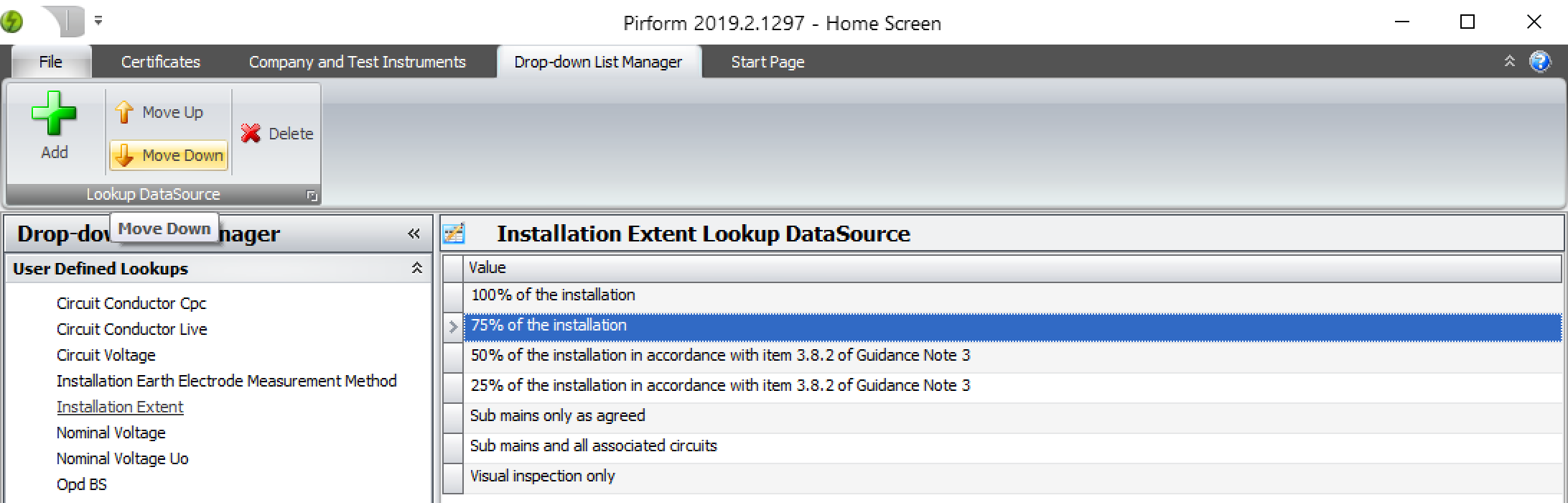Select Circuit Conductor Cpc lookup
Viewport: 1568px width, 503px height.
131,303
